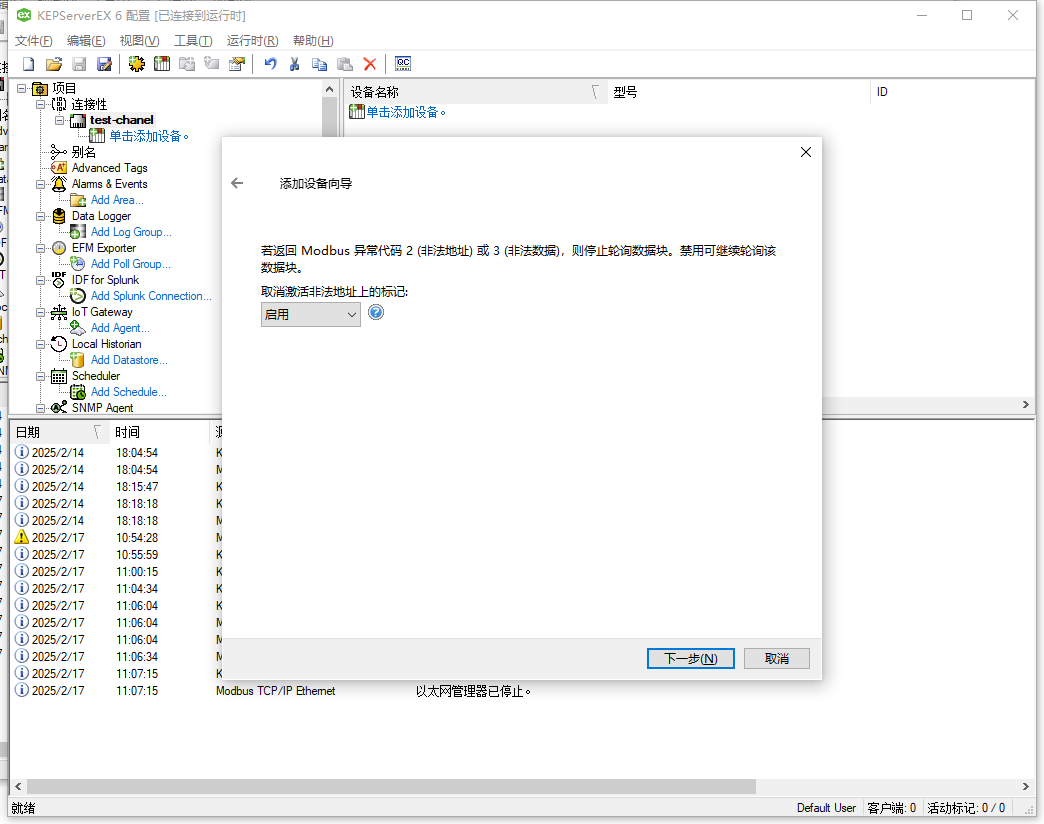The width and height of the screenshot is (1044, 824).
Task: Collapse the Scheduler tree node
Action: pyautogui.click(x=41, y=375)
